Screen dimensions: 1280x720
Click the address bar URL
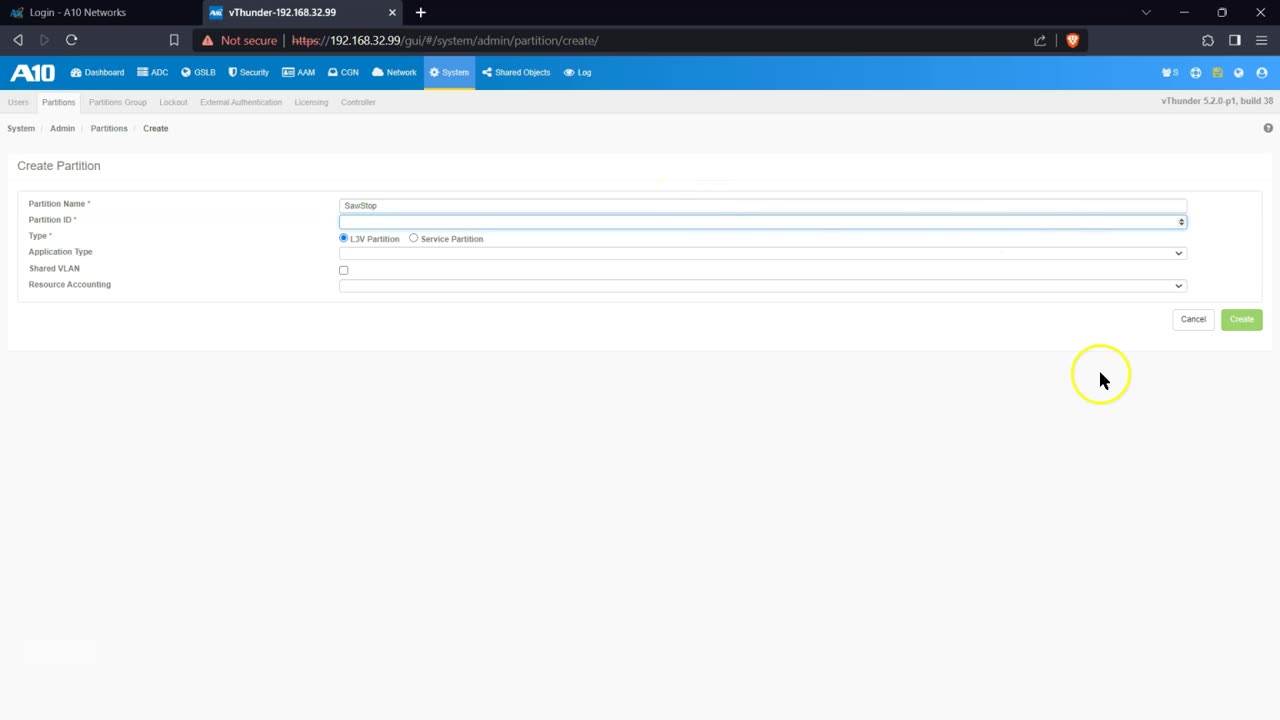(445, 41)
